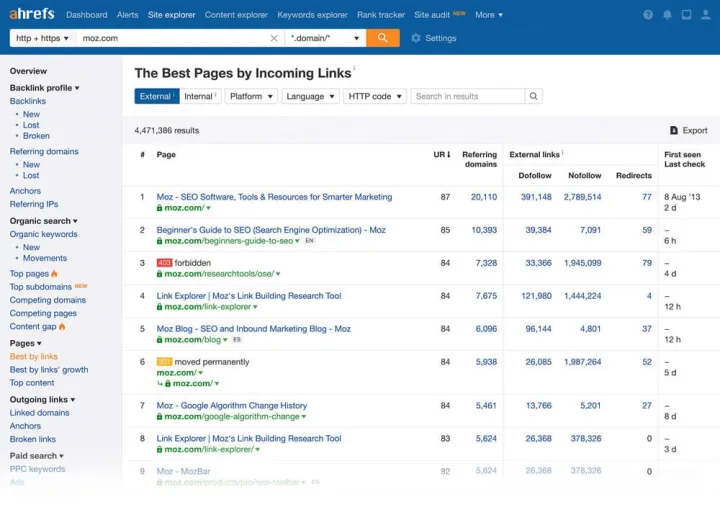Open the Overview sidebar link
Viewport: 720px width, 510px height.
[x=28, y=71]
